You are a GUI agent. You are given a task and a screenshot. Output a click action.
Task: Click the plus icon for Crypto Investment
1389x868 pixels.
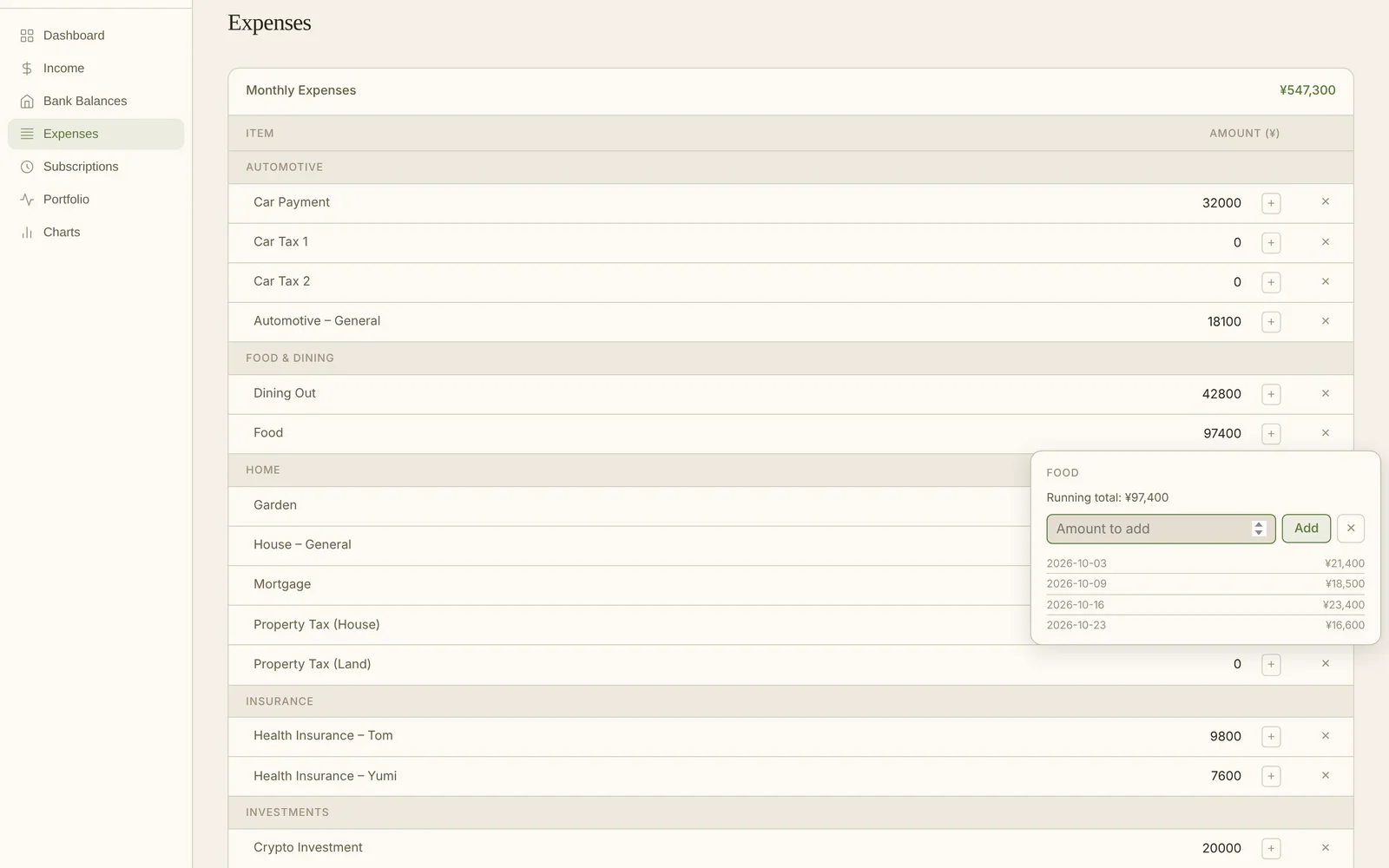point(1271,848)
